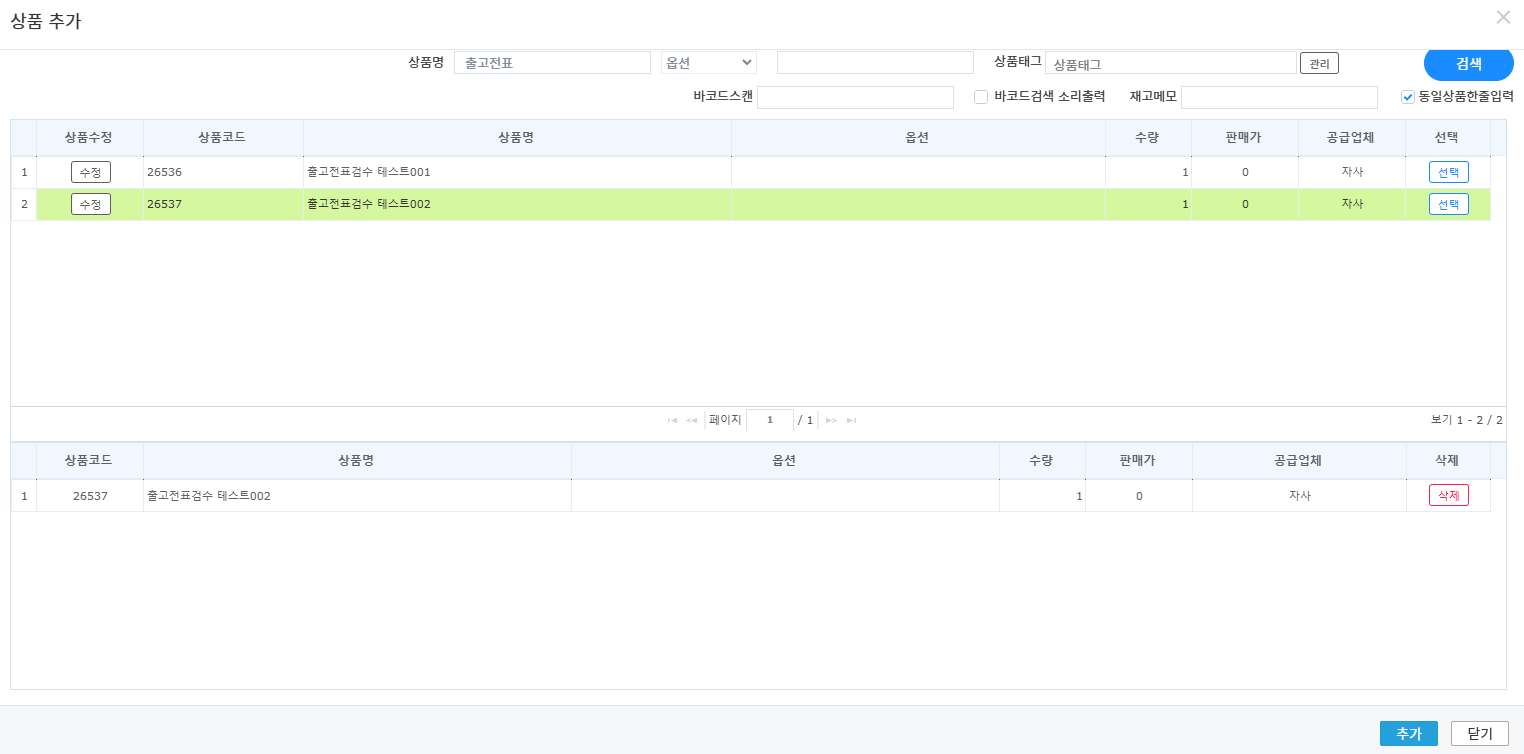Open the 옵션 dropdown
1524x754 pixels.
pos(708,62)
